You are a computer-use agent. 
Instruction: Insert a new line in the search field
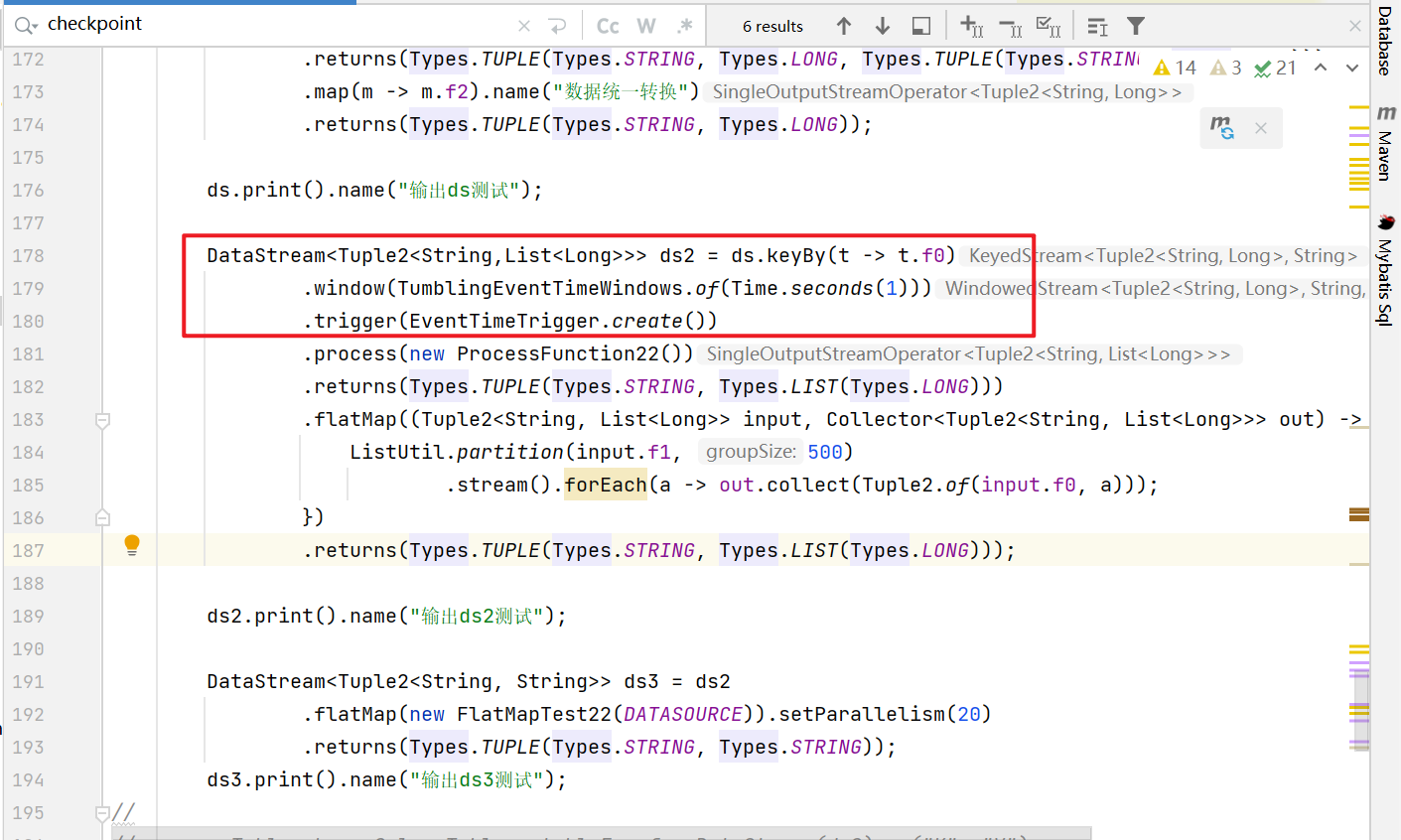(x=557, y=26)
